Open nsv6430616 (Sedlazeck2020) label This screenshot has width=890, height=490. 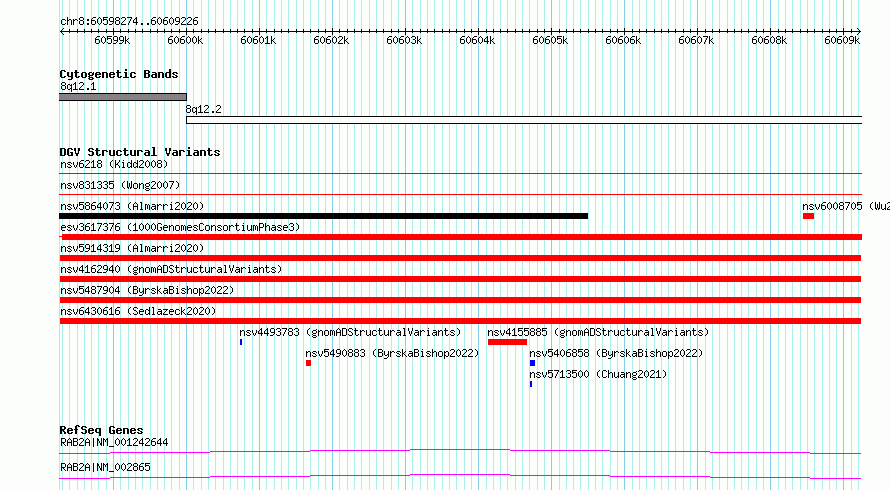[x=138, y=311]
